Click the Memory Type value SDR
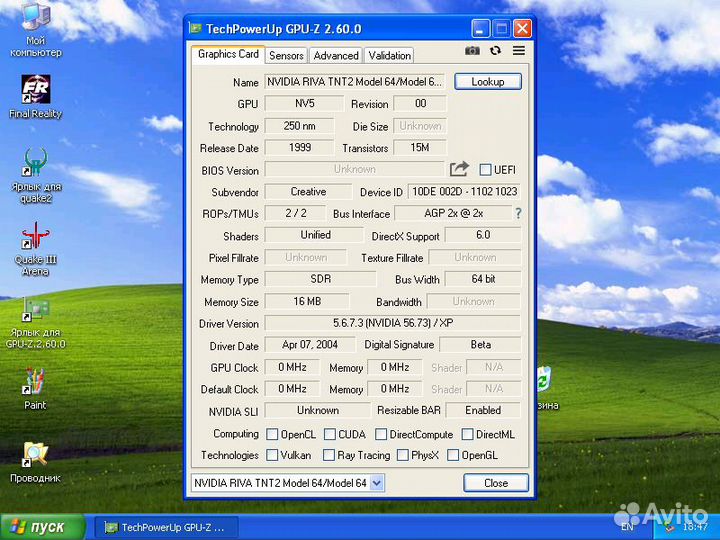Image resolution: width=720 pixels, height=540 pixels. pos(320,279)
